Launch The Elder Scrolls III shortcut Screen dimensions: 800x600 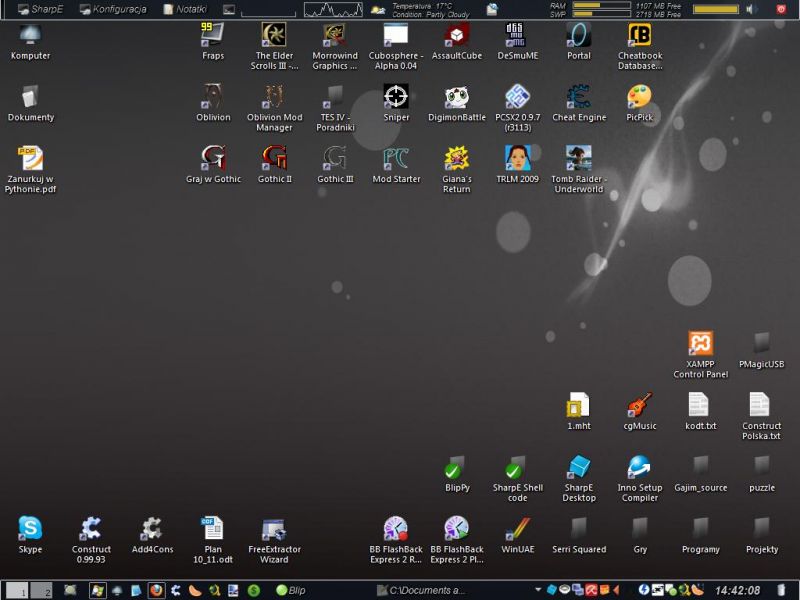coord(274,46)
